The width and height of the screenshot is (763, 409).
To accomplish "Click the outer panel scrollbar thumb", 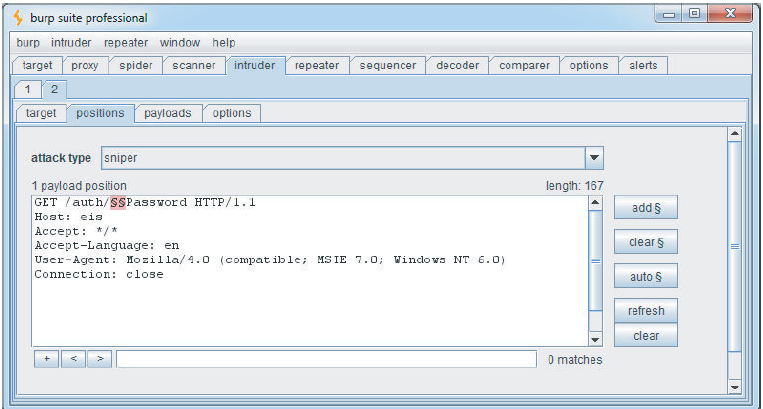I will (734, 247).
